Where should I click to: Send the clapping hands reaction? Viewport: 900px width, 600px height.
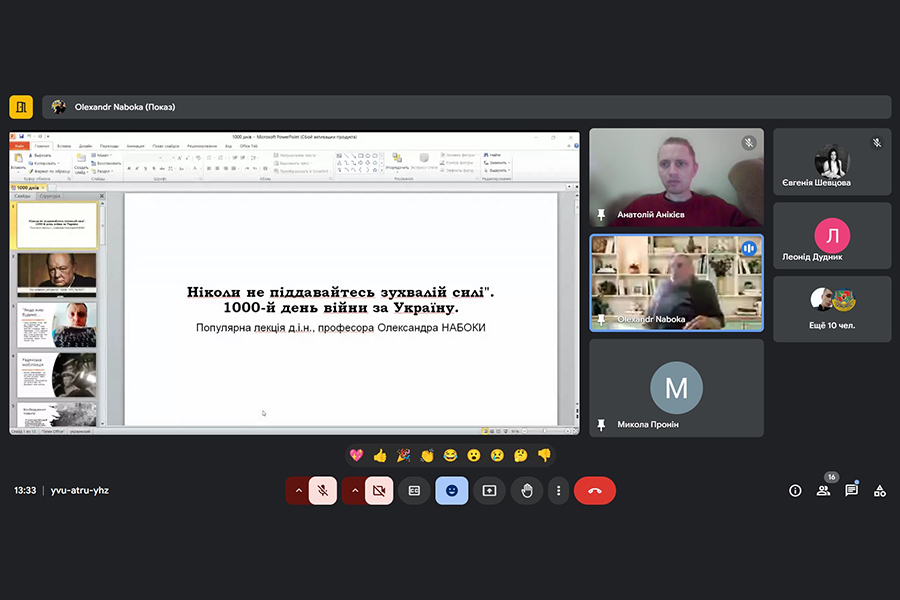(427, 455)
